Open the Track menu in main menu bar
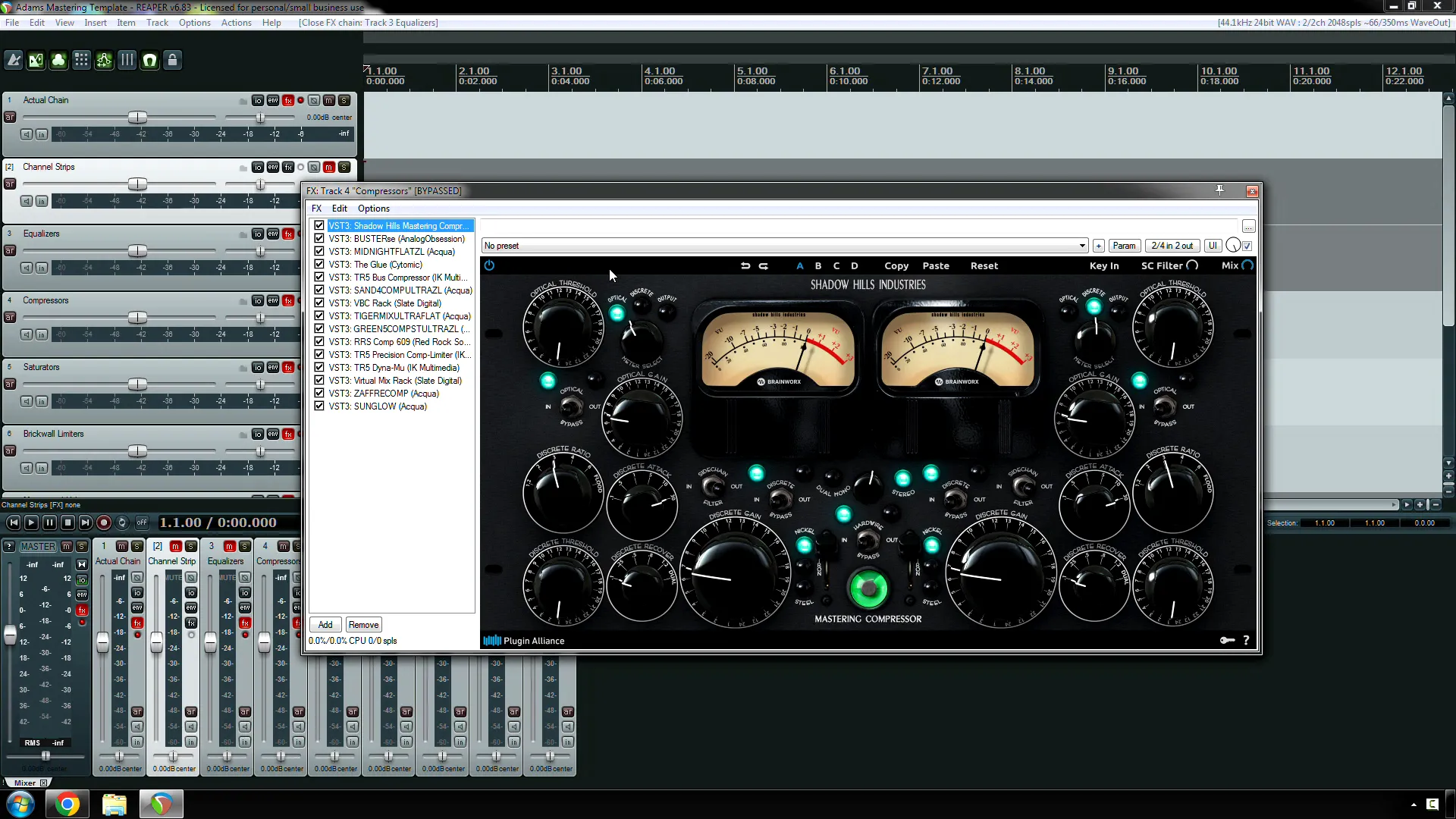1456x819 pixels. click(157, 23)
